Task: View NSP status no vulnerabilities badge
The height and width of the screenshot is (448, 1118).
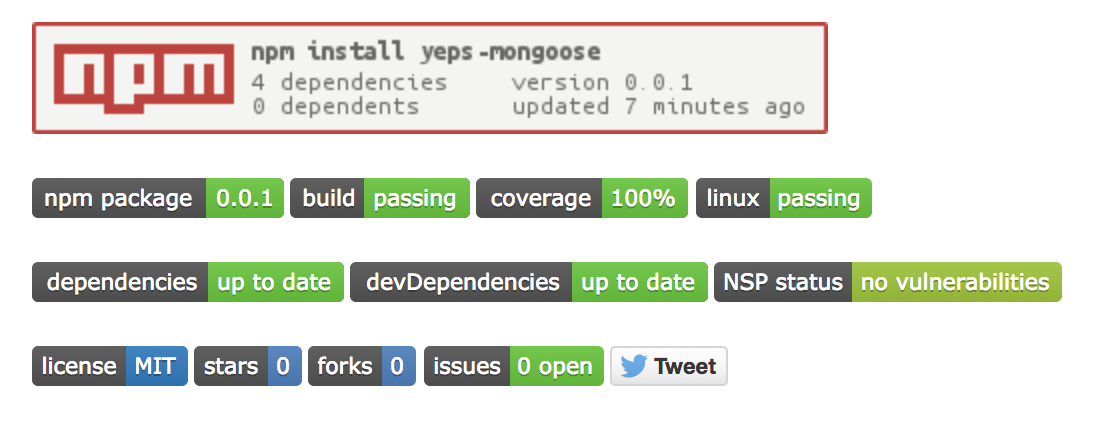Action: tap(887, 282)
